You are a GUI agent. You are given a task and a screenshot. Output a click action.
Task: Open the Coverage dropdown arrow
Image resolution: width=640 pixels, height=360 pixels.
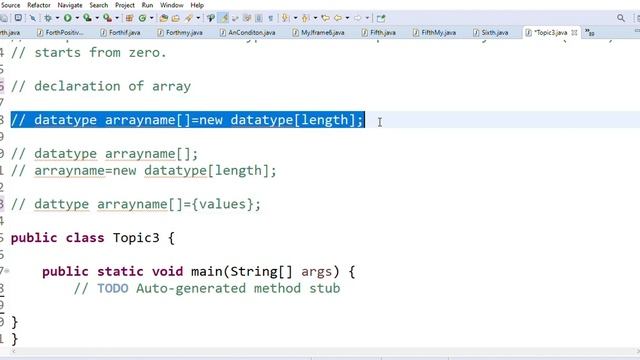pyautogui.click(x=97, y=18)
